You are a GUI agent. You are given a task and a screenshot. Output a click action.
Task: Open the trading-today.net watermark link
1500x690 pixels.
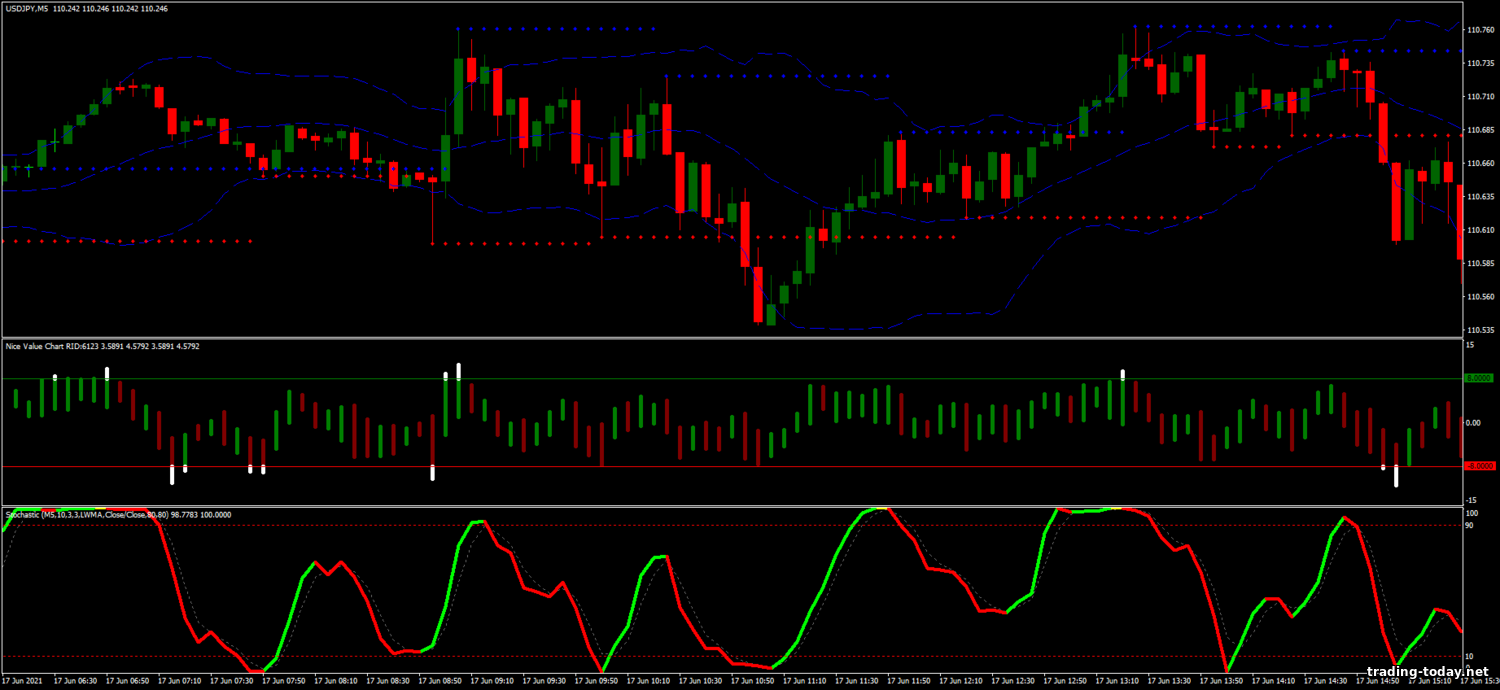point(1427,671)
